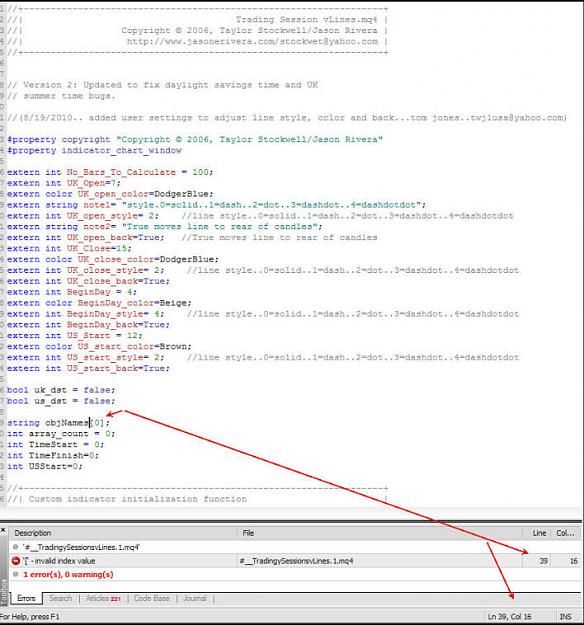
Task: Click the "extern int US_Start = 12;" line
Action: click(75, 336)
